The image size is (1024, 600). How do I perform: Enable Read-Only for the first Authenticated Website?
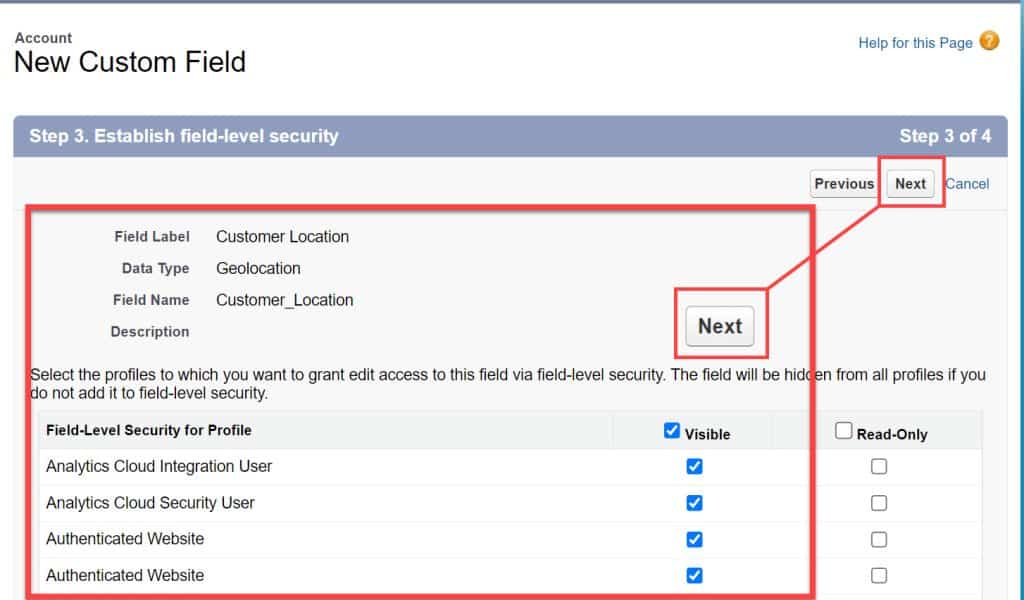pyautogui.click(x=879, y=539)
